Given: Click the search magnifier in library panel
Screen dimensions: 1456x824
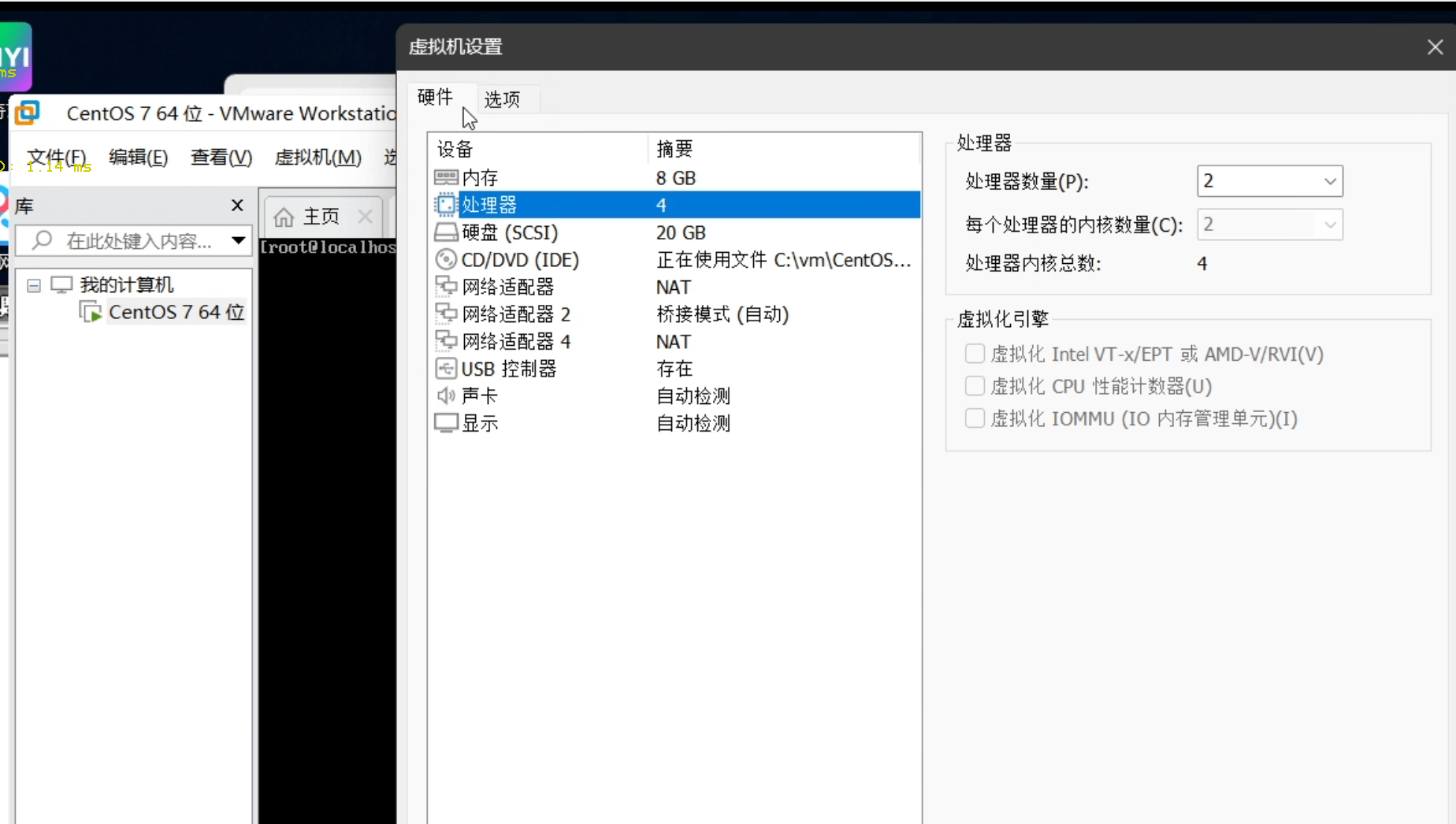Looking at the screenshot, I should point(42,240).
